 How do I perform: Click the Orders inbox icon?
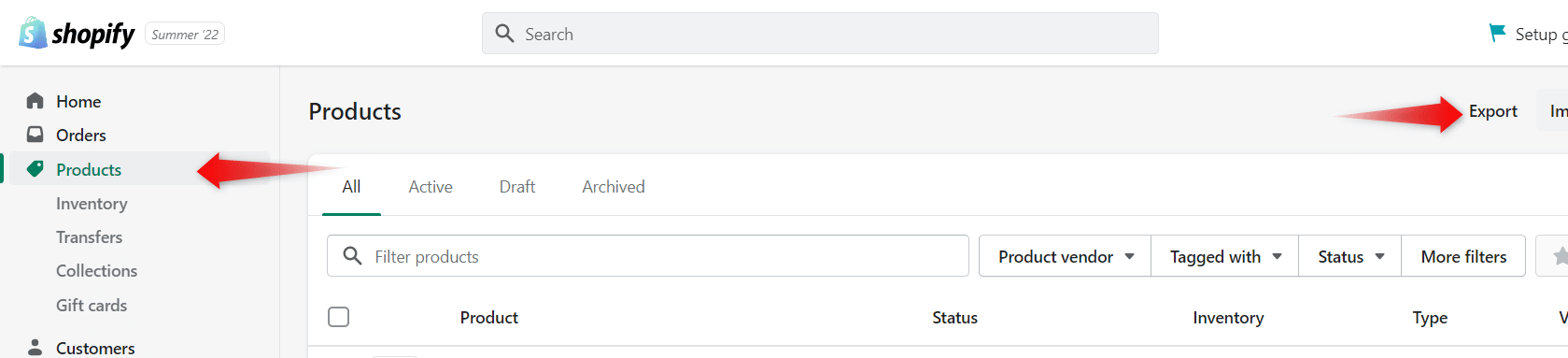tap(35, 135)
